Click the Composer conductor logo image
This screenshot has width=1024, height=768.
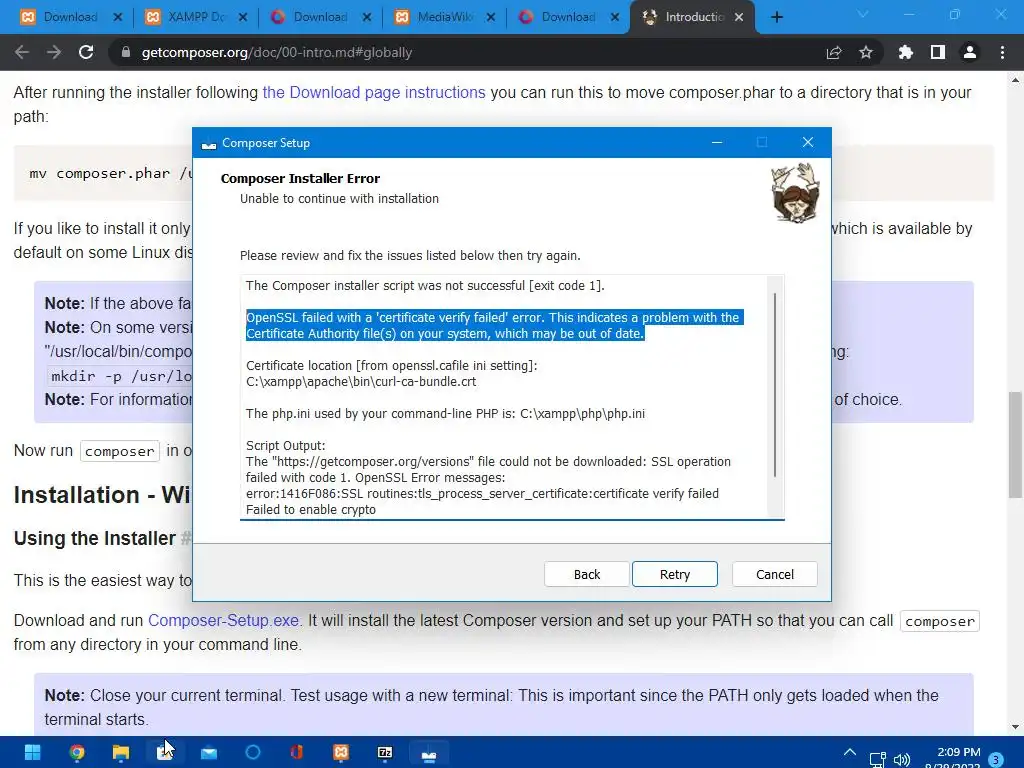point(794,192)
